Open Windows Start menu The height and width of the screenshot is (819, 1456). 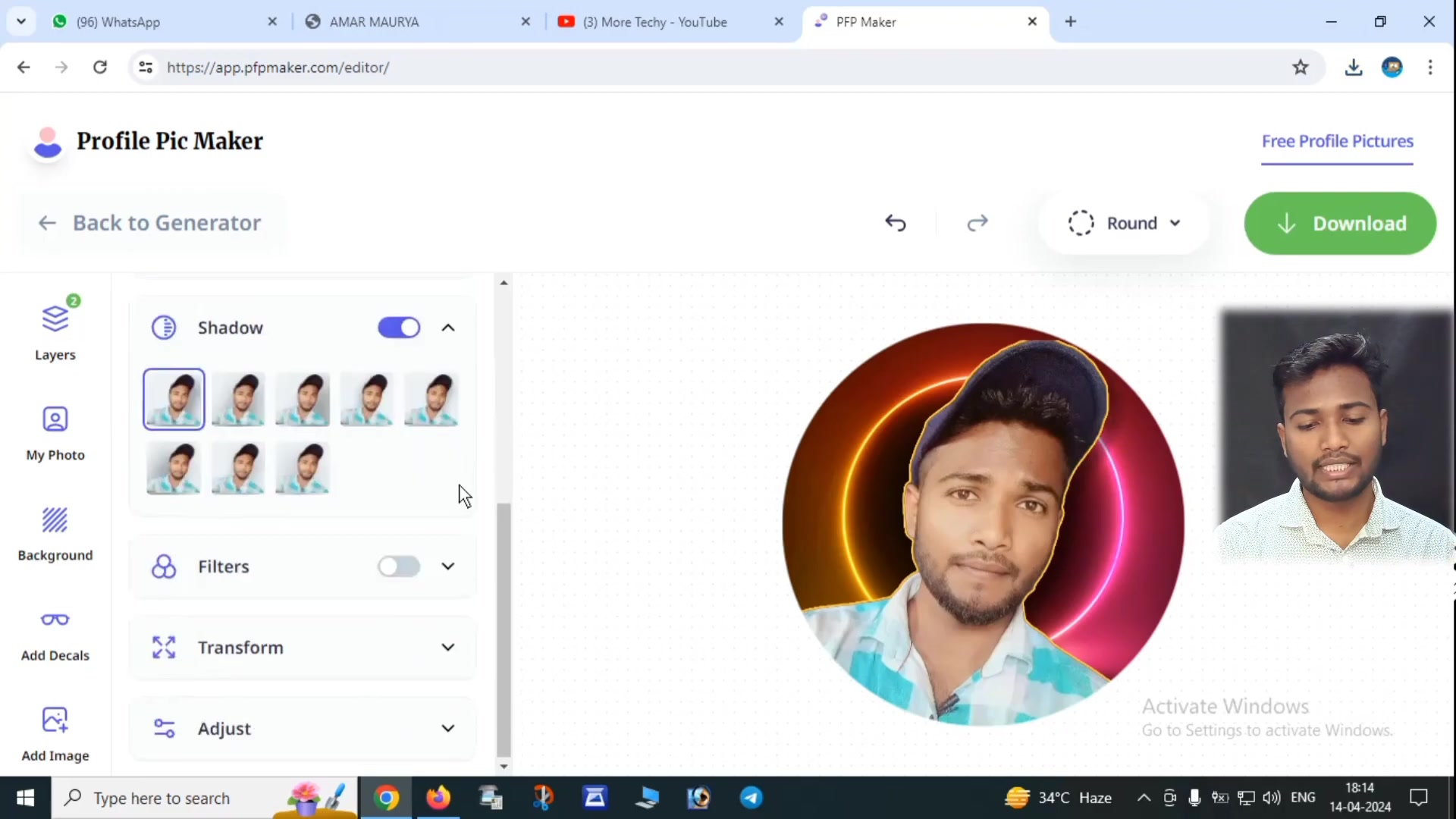[x=25, y=798]
